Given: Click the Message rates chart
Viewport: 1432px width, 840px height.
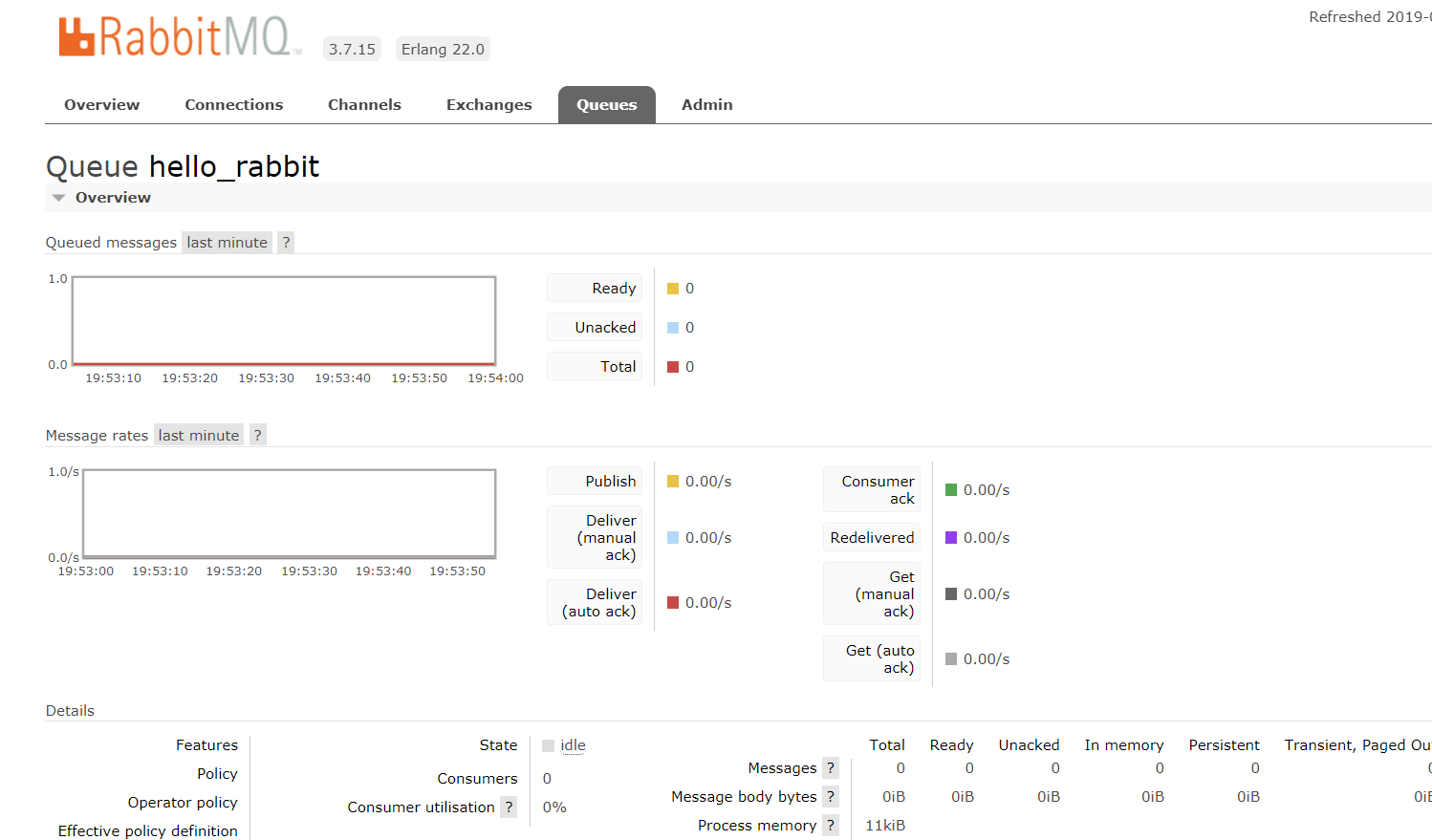Looking at the screenshot, I should click(290, 514).
